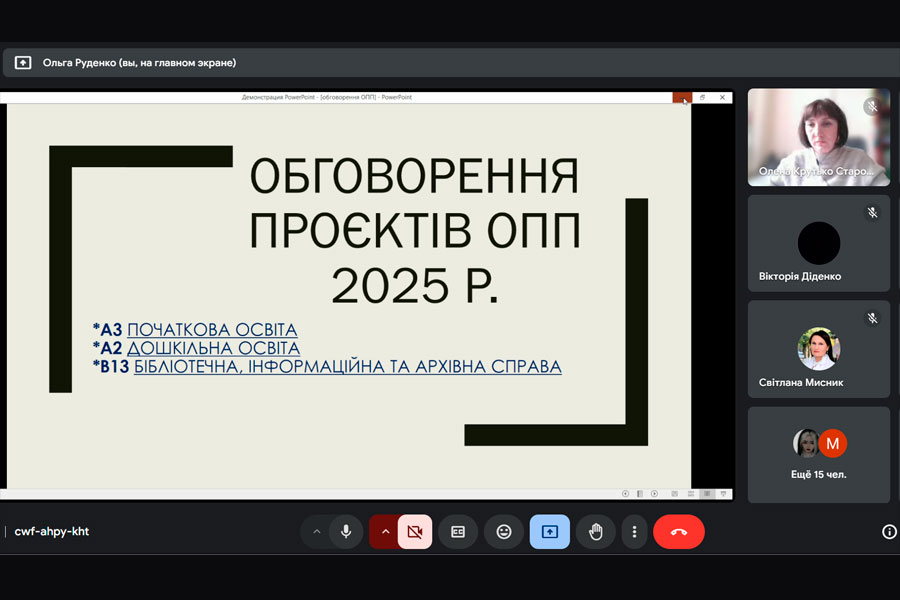The width and height of the screenshot is (900, 600).
Task: Mute the microphone in the call bar
Action: [346, 532]
